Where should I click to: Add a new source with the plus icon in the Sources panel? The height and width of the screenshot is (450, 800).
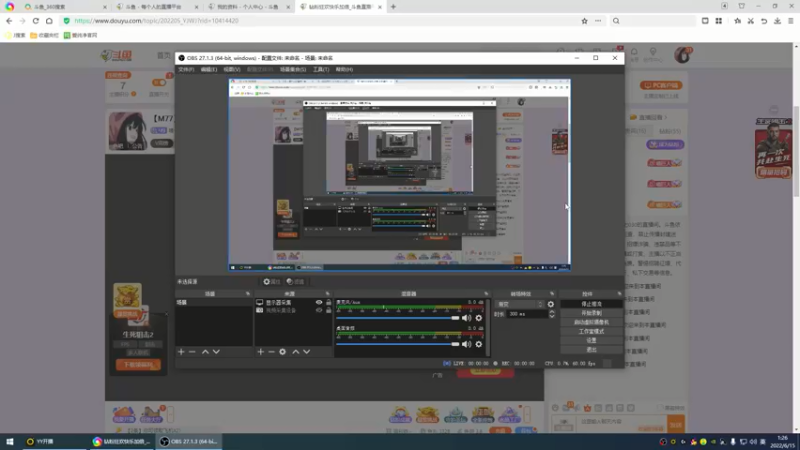(x=261, y=352)
